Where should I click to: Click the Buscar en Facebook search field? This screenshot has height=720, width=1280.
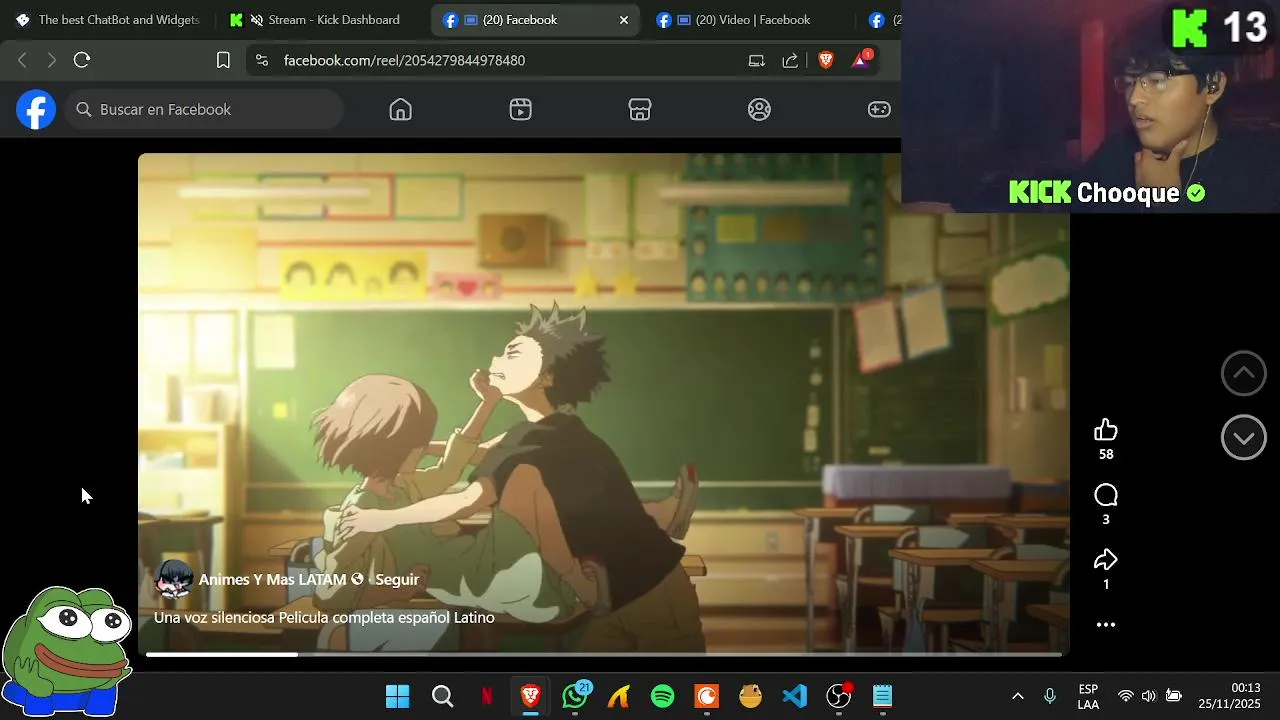pos(205,109)
